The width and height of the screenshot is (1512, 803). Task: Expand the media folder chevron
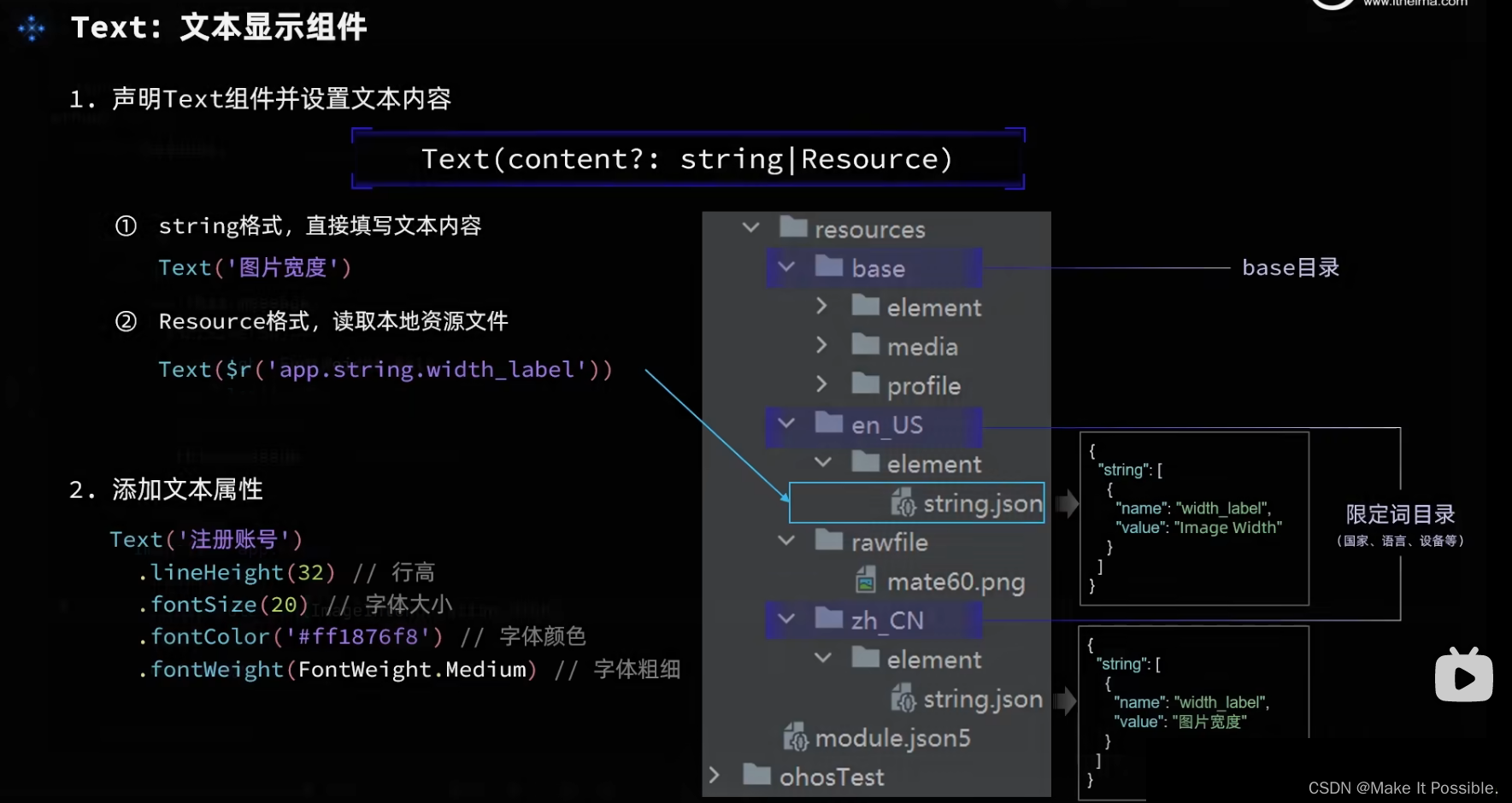click(822, 345)
